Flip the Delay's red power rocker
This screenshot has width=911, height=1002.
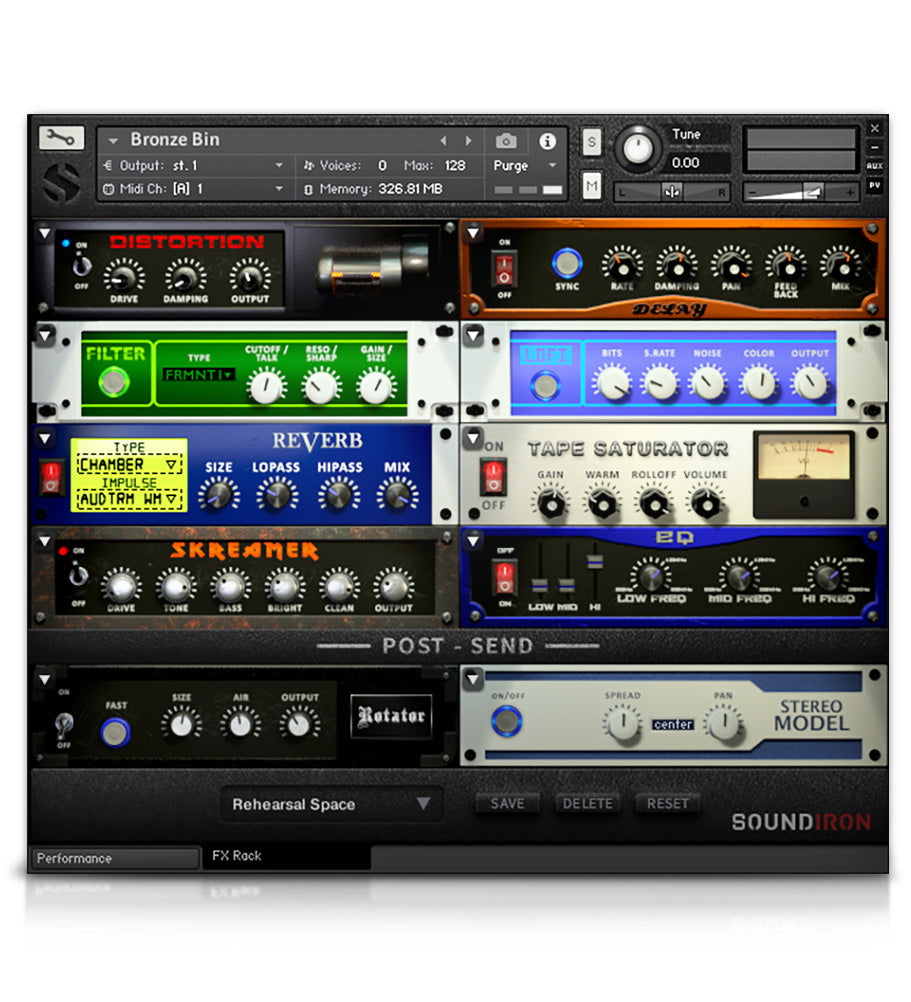(x=503, y=268)
